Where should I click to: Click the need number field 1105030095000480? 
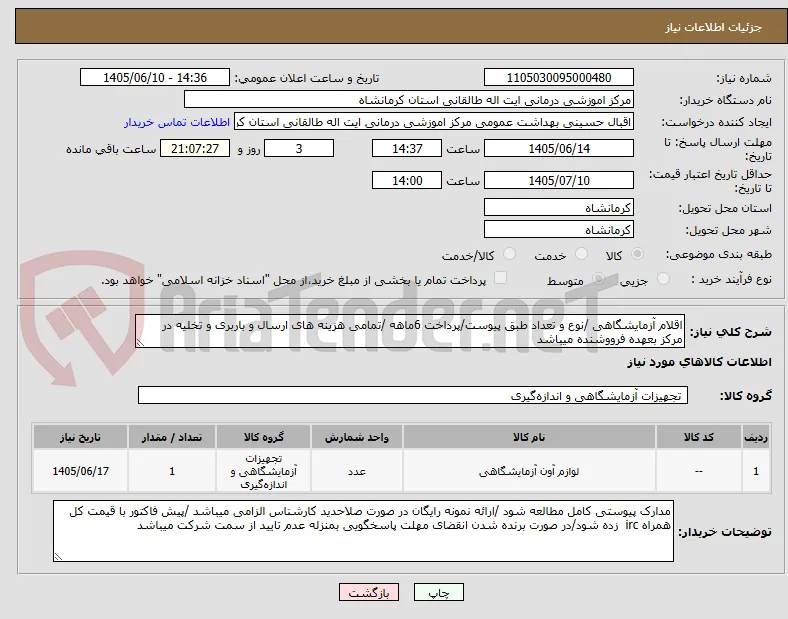[x=558, y=77]
